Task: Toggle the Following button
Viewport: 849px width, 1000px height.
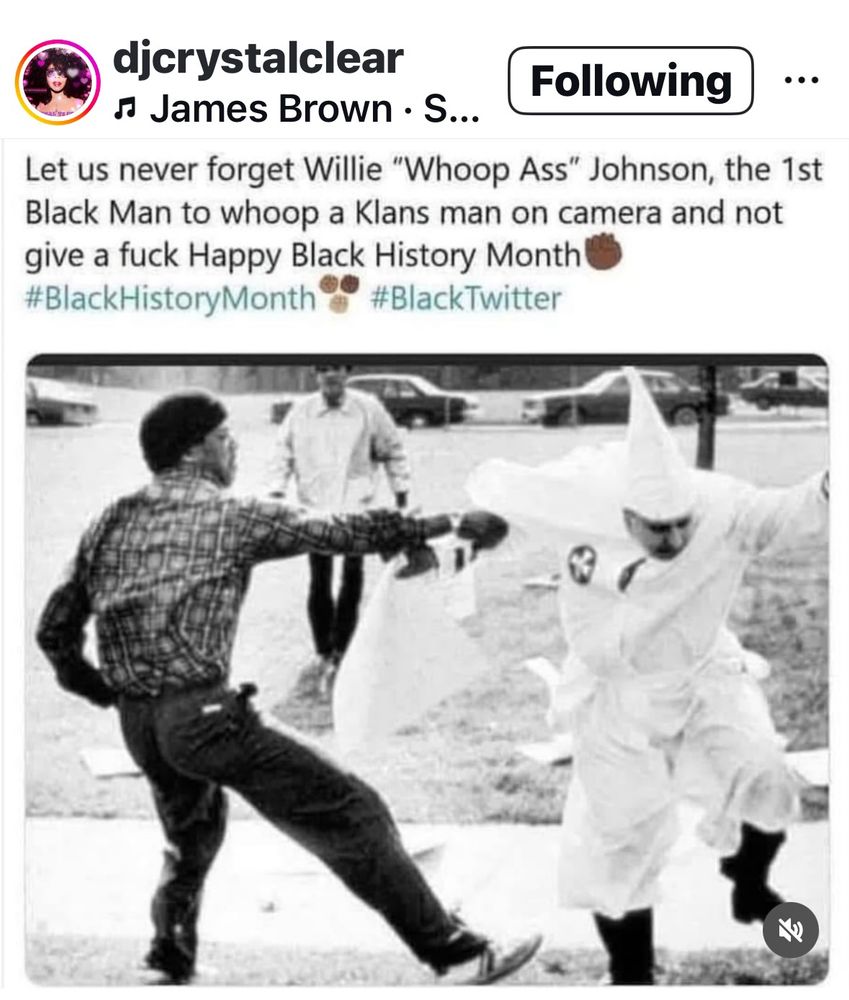Action: click(x=630, y=81)
